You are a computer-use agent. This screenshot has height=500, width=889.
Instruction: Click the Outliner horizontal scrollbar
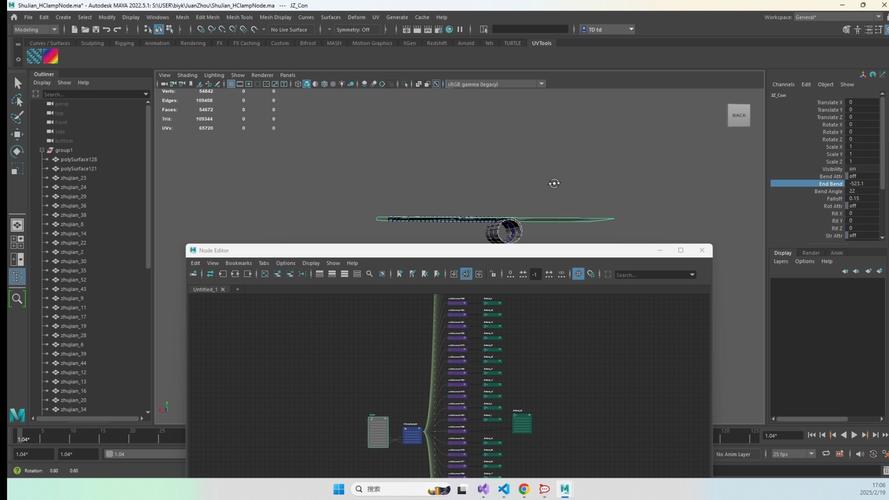(x=88, y=418)
